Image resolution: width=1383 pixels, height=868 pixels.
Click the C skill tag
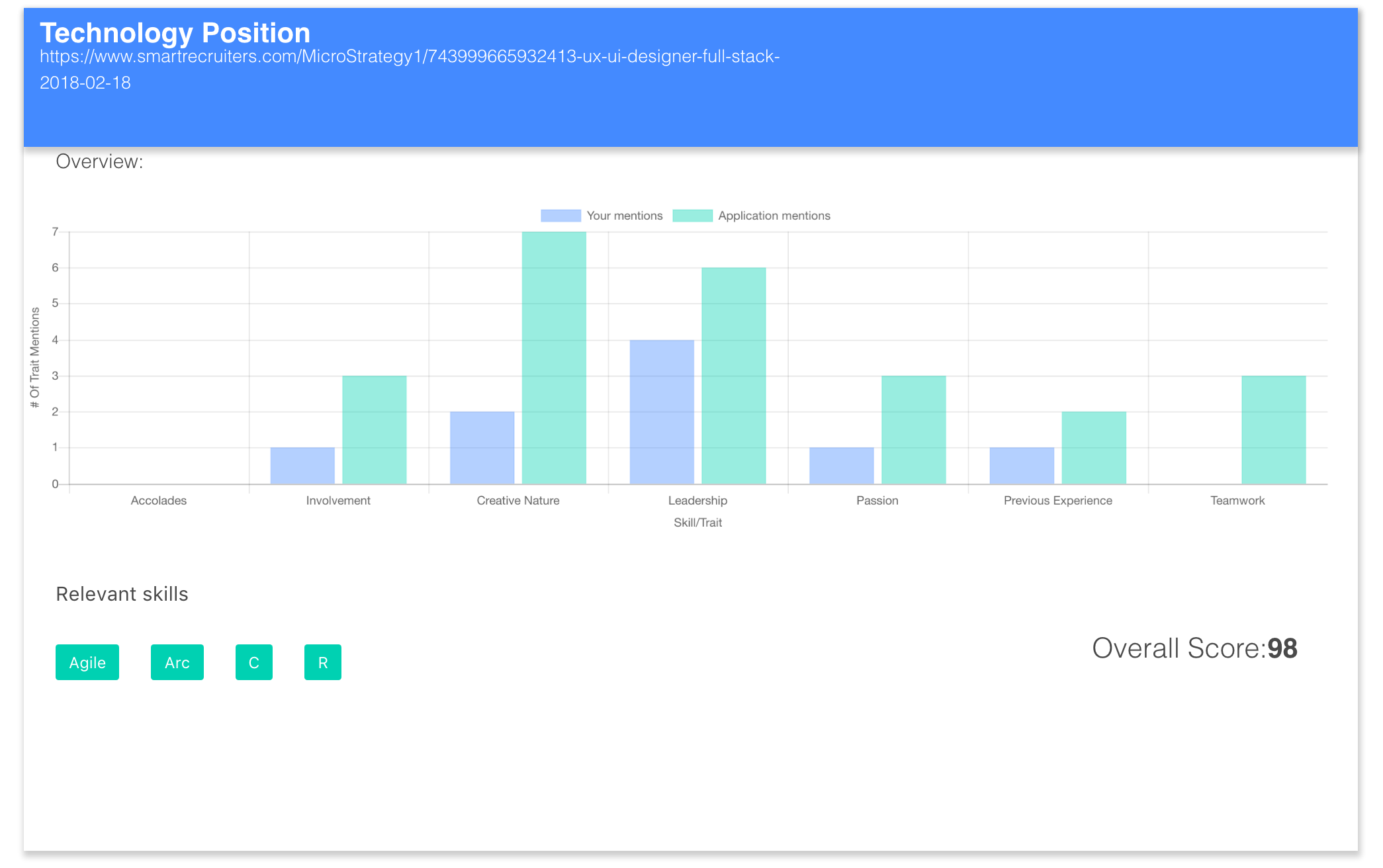pos(253,662)
